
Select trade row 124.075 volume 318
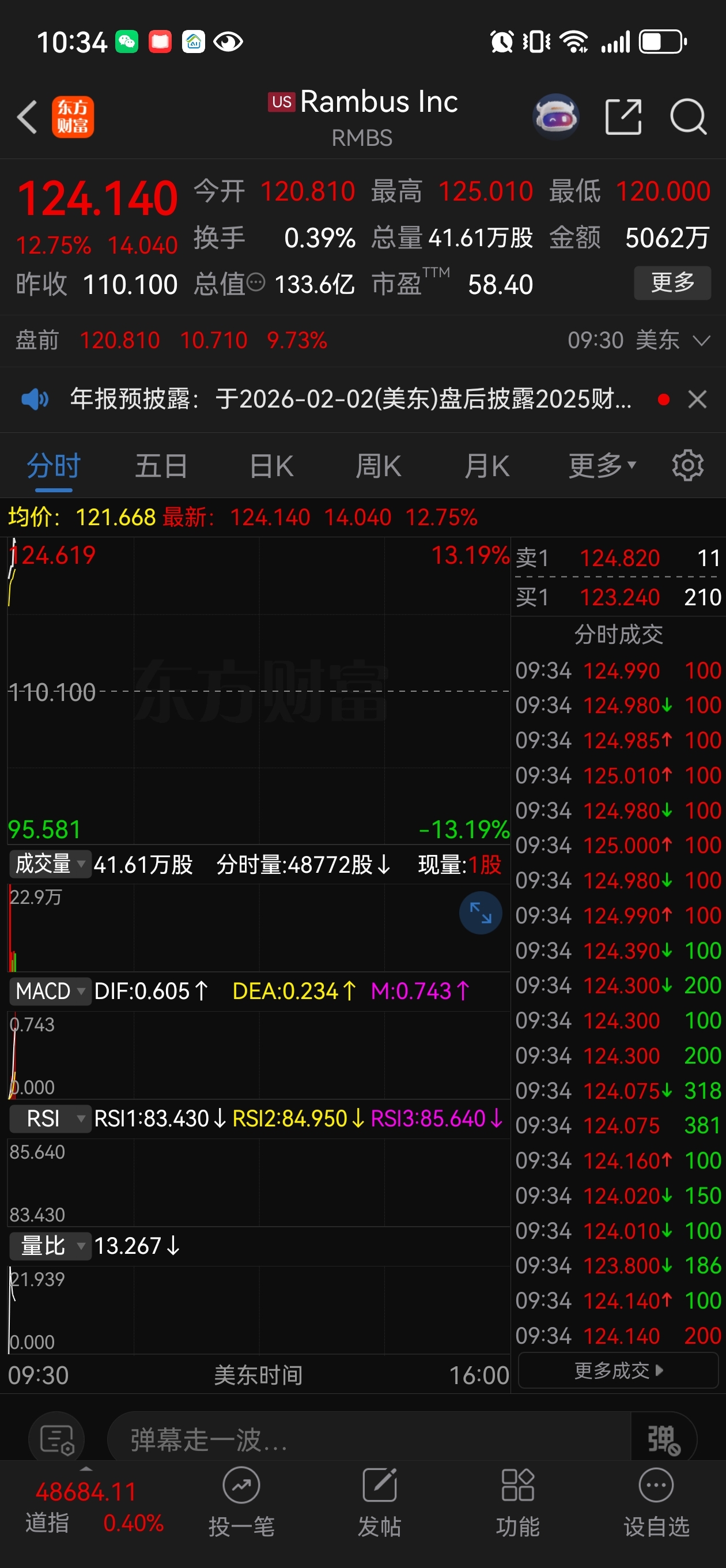point(618,1091)
